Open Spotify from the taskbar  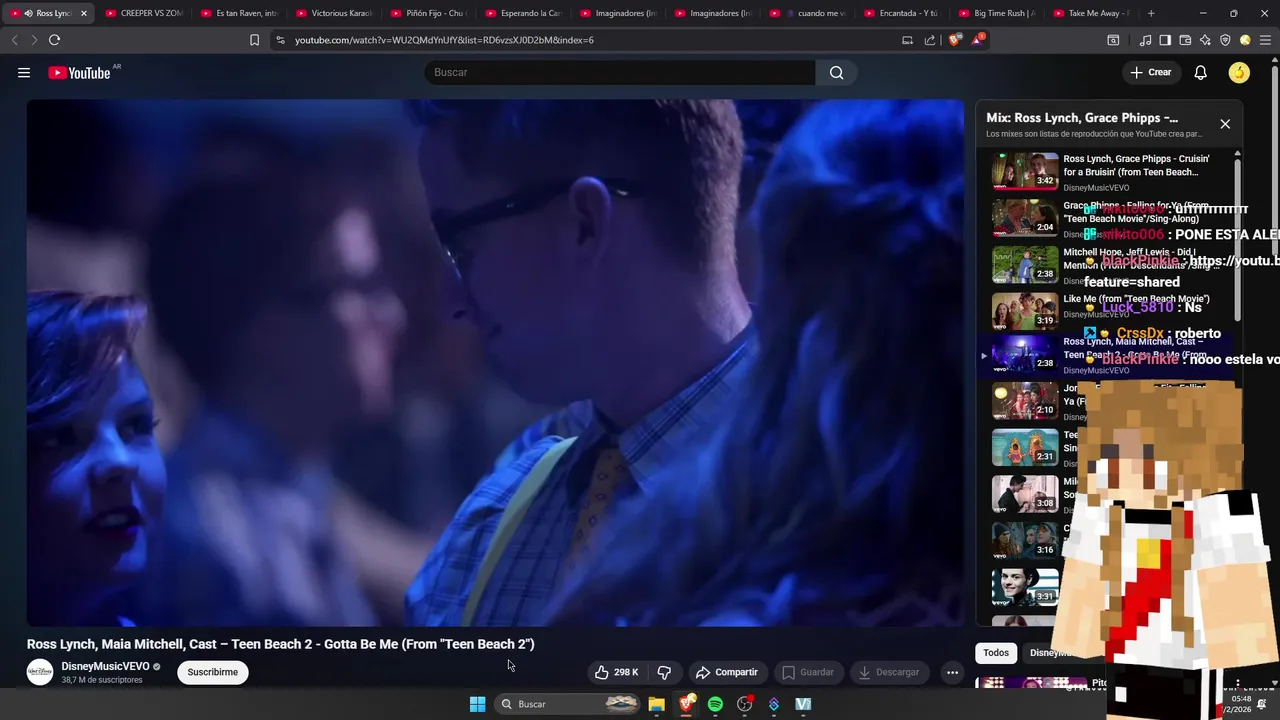[715, 704]
